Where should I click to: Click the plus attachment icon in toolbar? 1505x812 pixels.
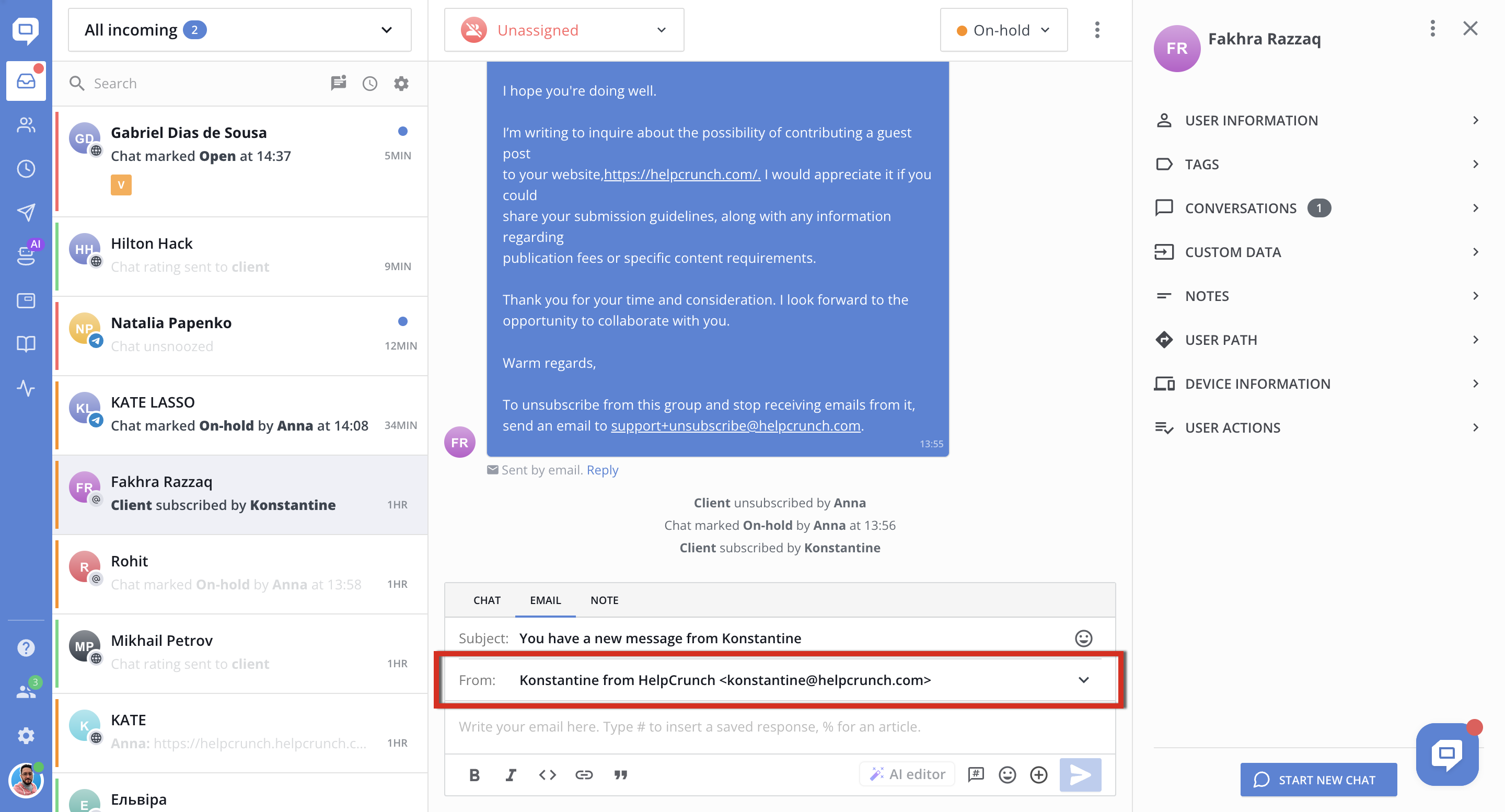pos(1038,774)
